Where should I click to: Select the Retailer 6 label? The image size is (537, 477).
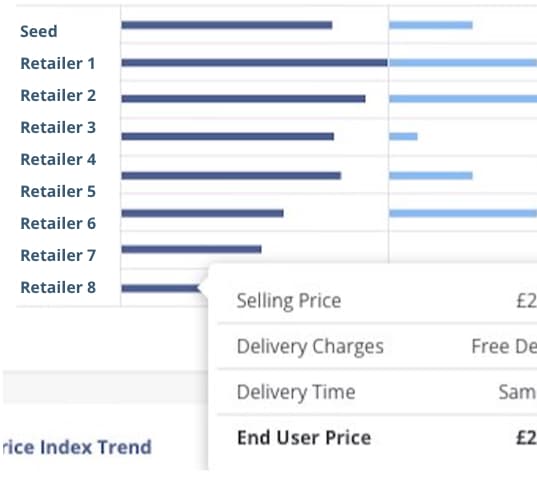point(58,223)
